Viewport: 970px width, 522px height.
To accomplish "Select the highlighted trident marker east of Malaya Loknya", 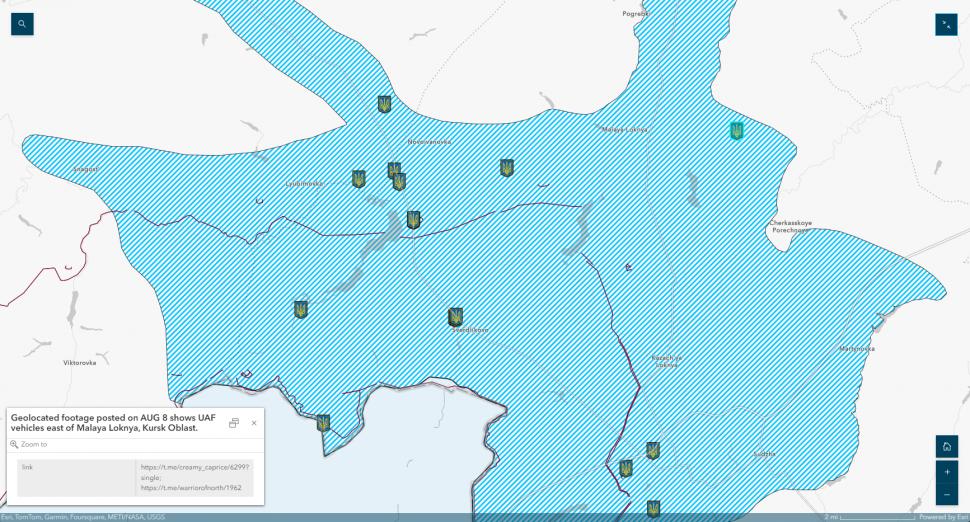I will click(x=737, y=131).
